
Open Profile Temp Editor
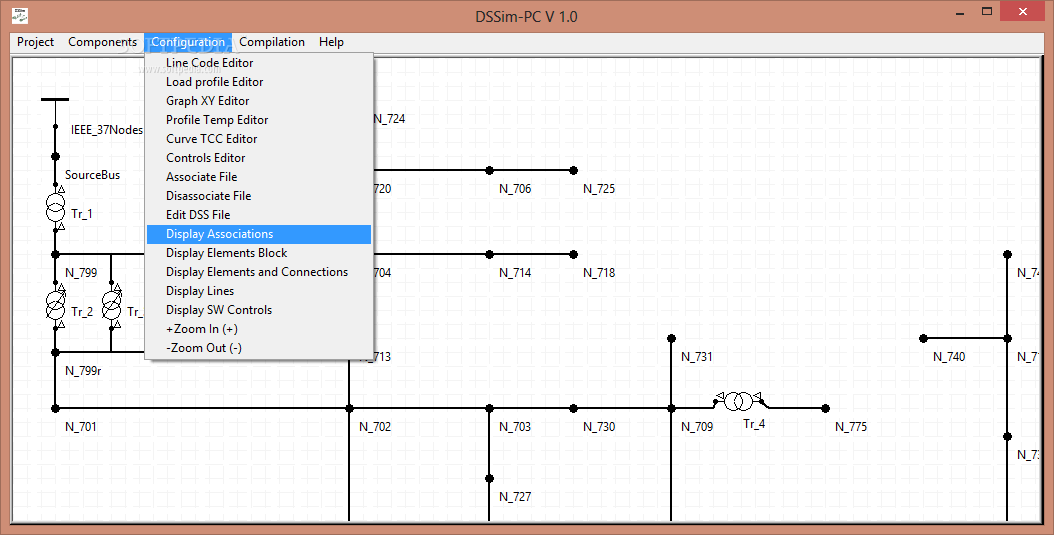tap(259, 120)
